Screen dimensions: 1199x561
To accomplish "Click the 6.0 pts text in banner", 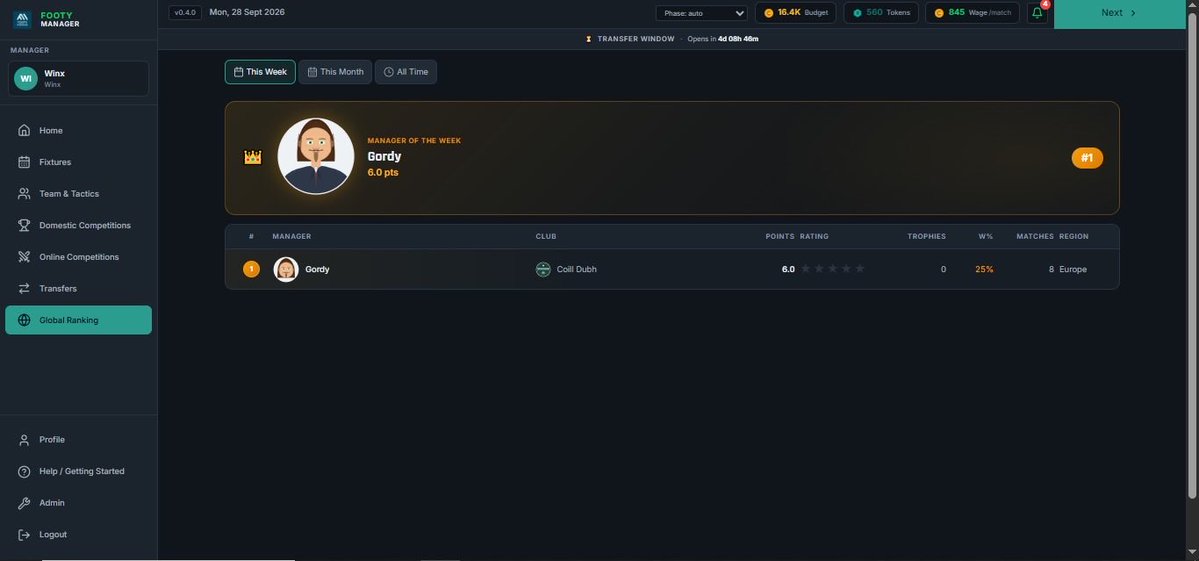I will (x=382, y=173).
